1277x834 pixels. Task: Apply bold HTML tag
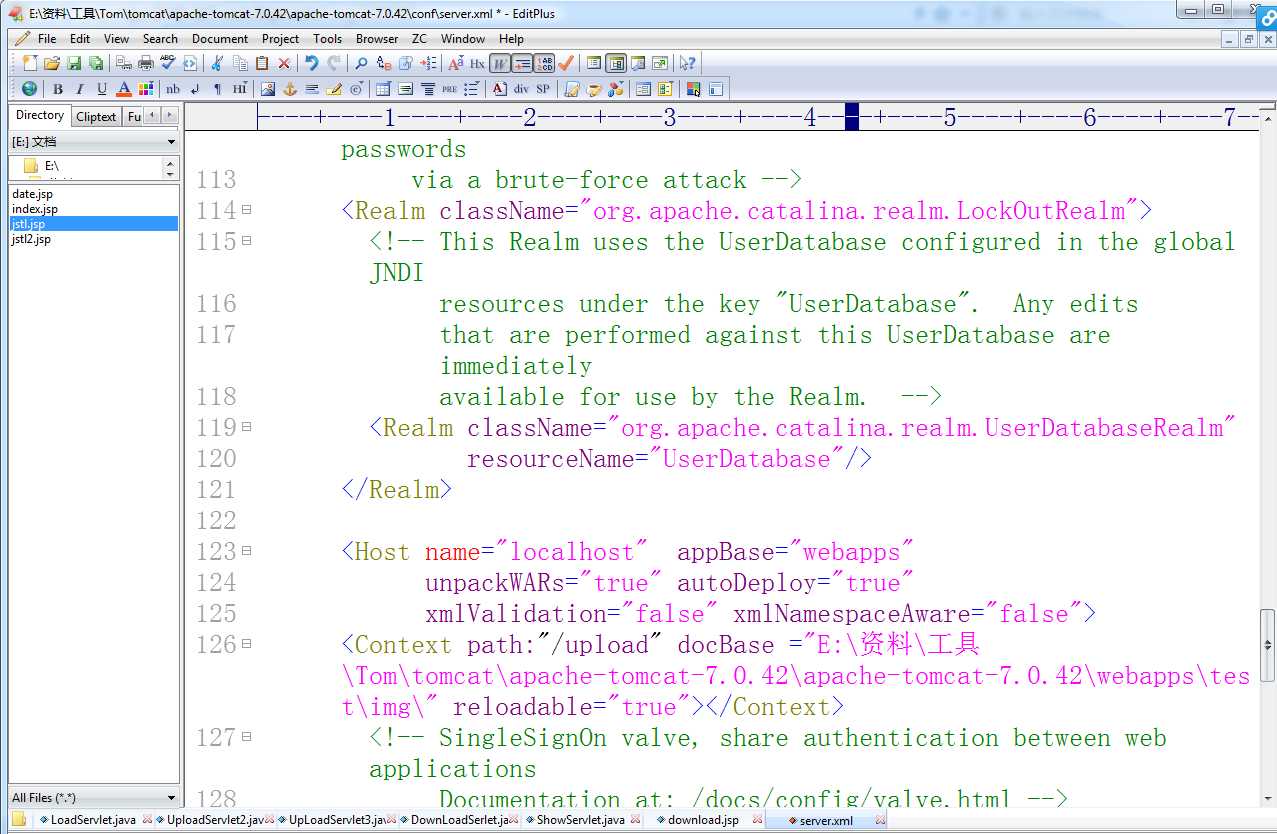58,89
